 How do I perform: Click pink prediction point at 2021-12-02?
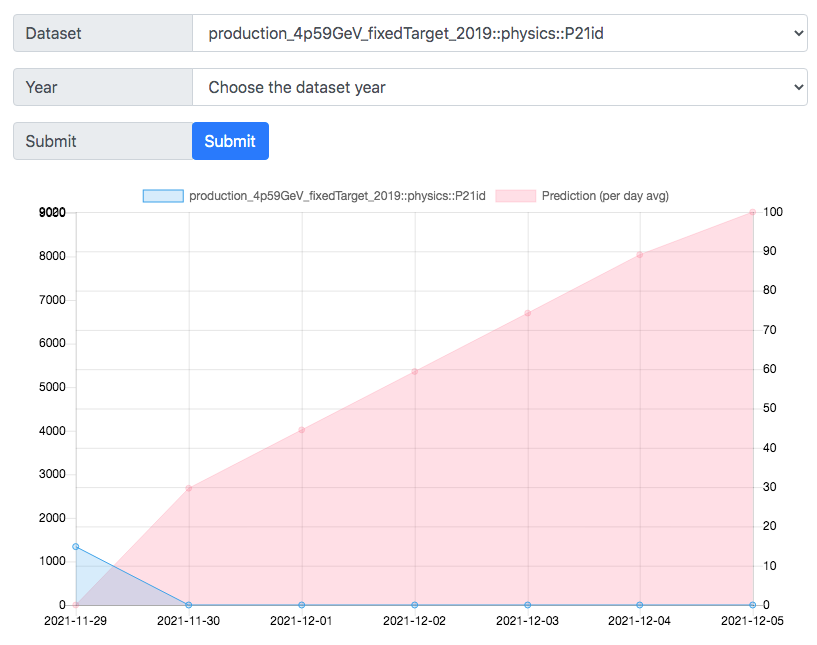click(415, 371)
